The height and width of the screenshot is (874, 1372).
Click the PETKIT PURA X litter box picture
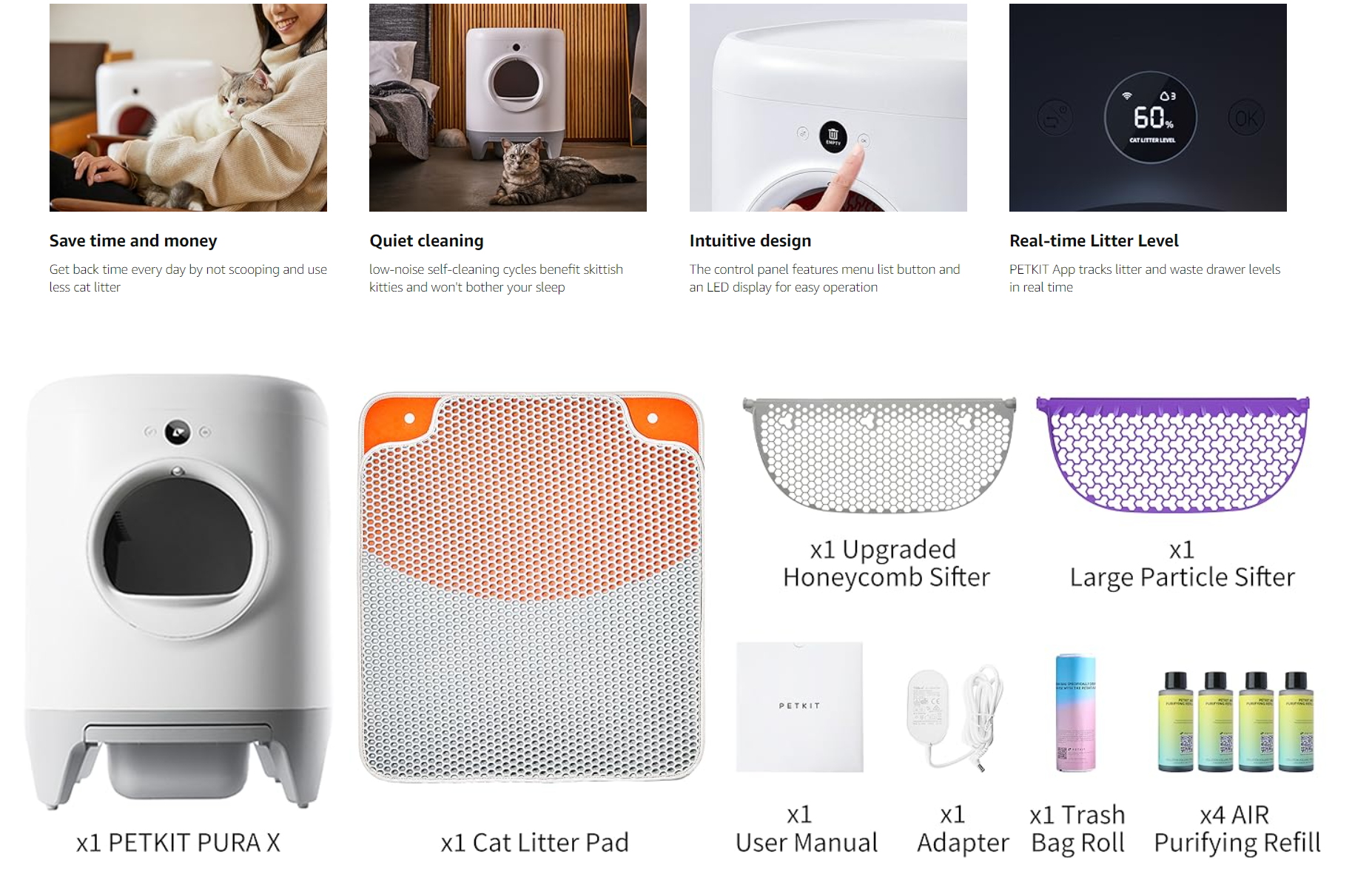point(178,591)
